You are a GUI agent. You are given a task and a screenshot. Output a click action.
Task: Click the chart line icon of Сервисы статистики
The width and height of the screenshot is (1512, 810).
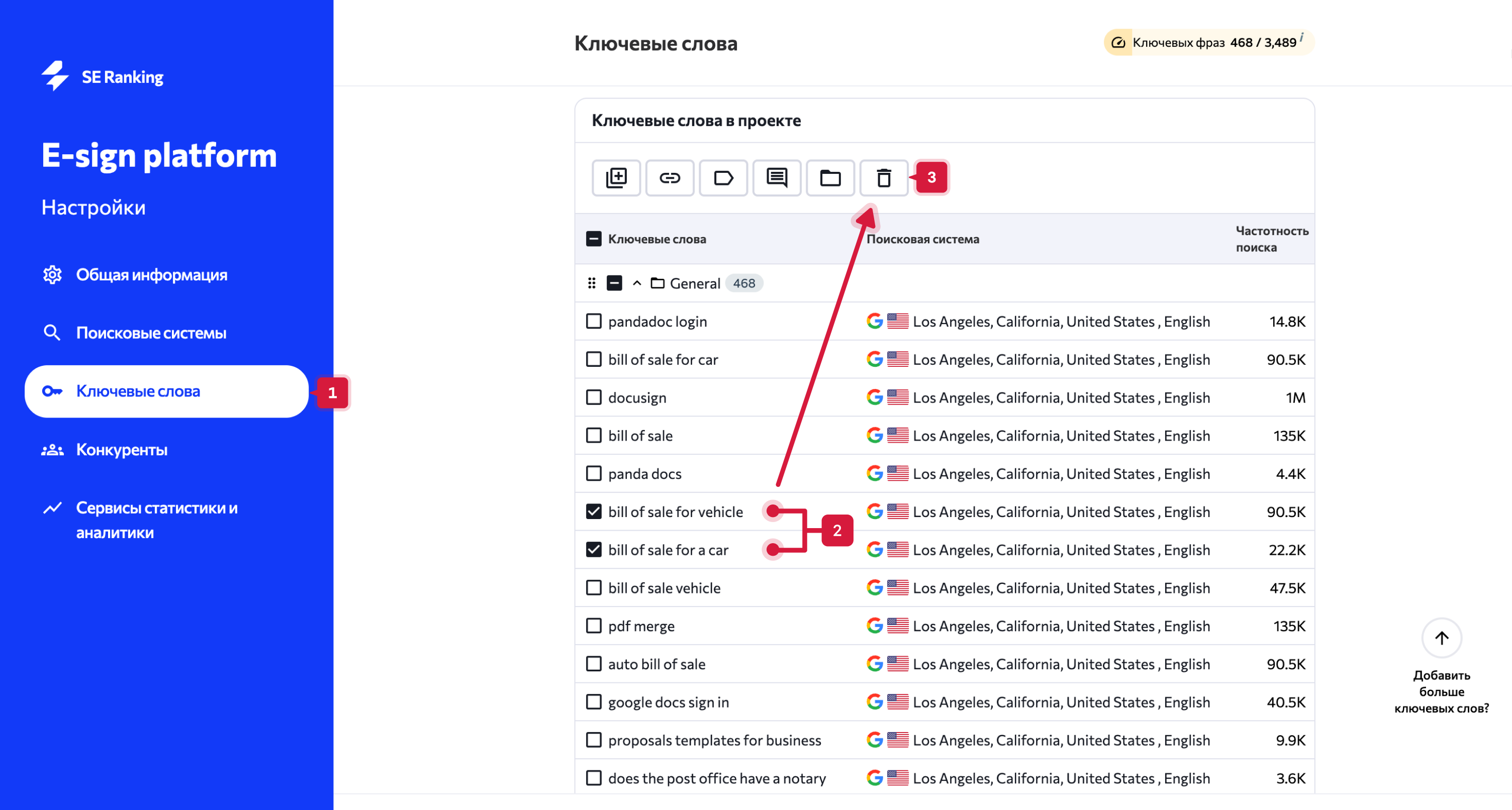[52, 508]
